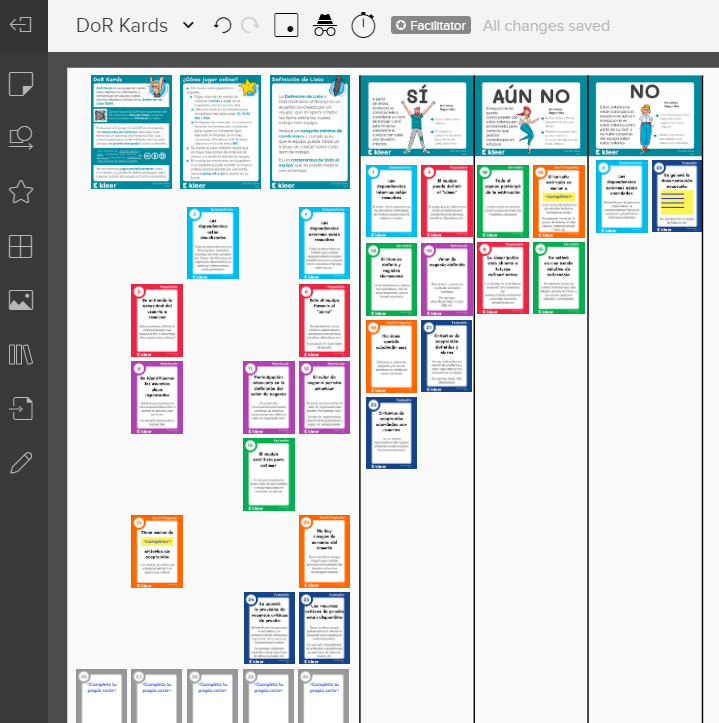Select dark blue card number 25
The image size is (719, 723).
tap(324, 628)
